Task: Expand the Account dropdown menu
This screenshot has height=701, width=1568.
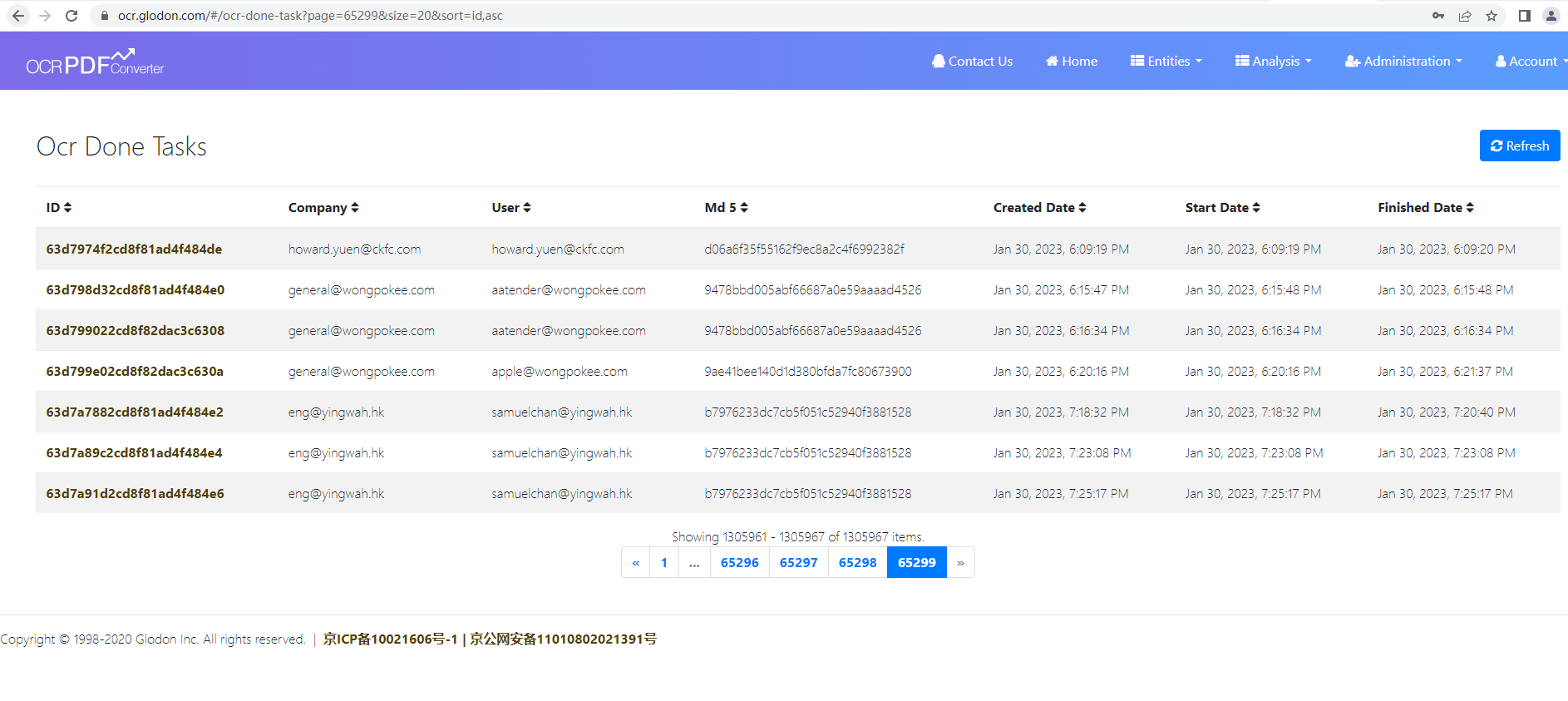Action: 1530,61
